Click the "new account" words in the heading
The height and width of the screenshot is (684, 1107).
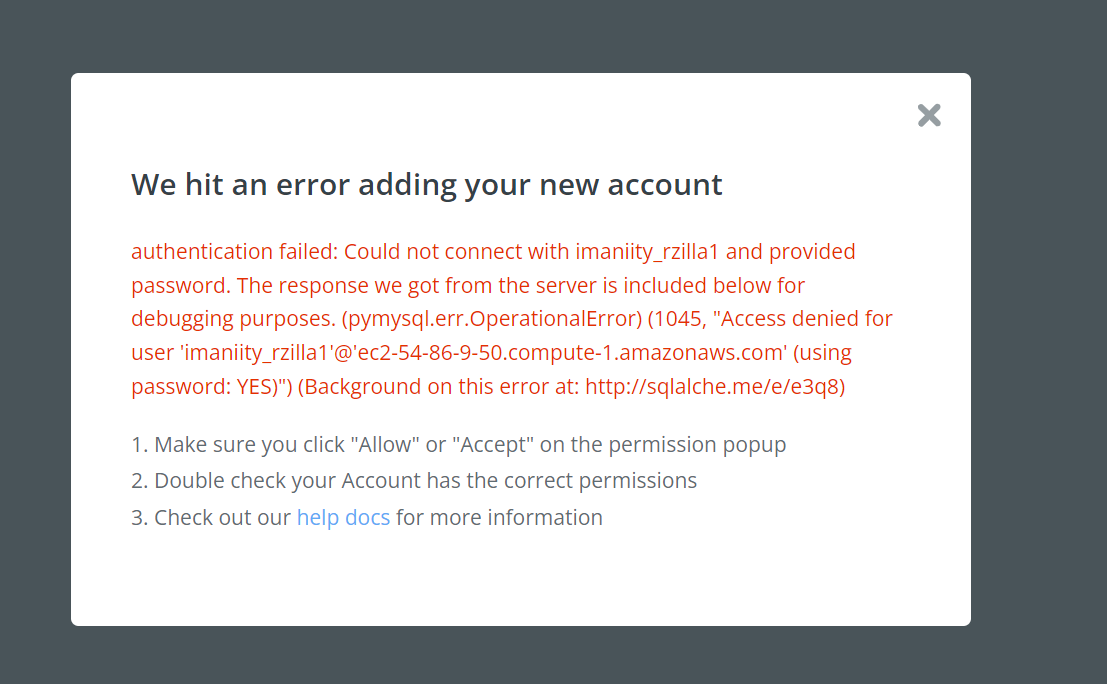[x=630, y=186]
